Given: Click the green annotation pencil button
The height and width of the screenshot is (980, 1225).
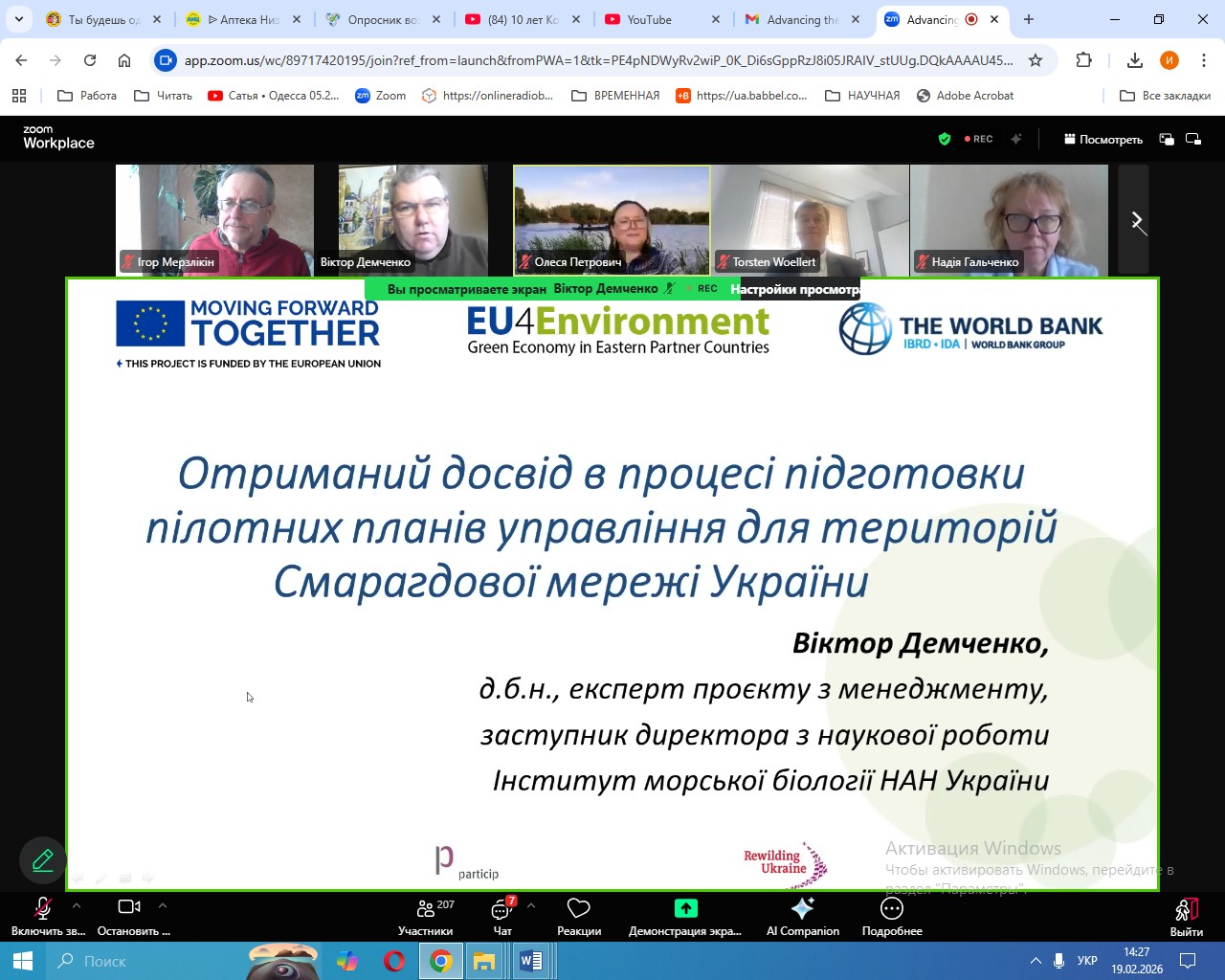Looking at the screenshot, I should (43, 860).
